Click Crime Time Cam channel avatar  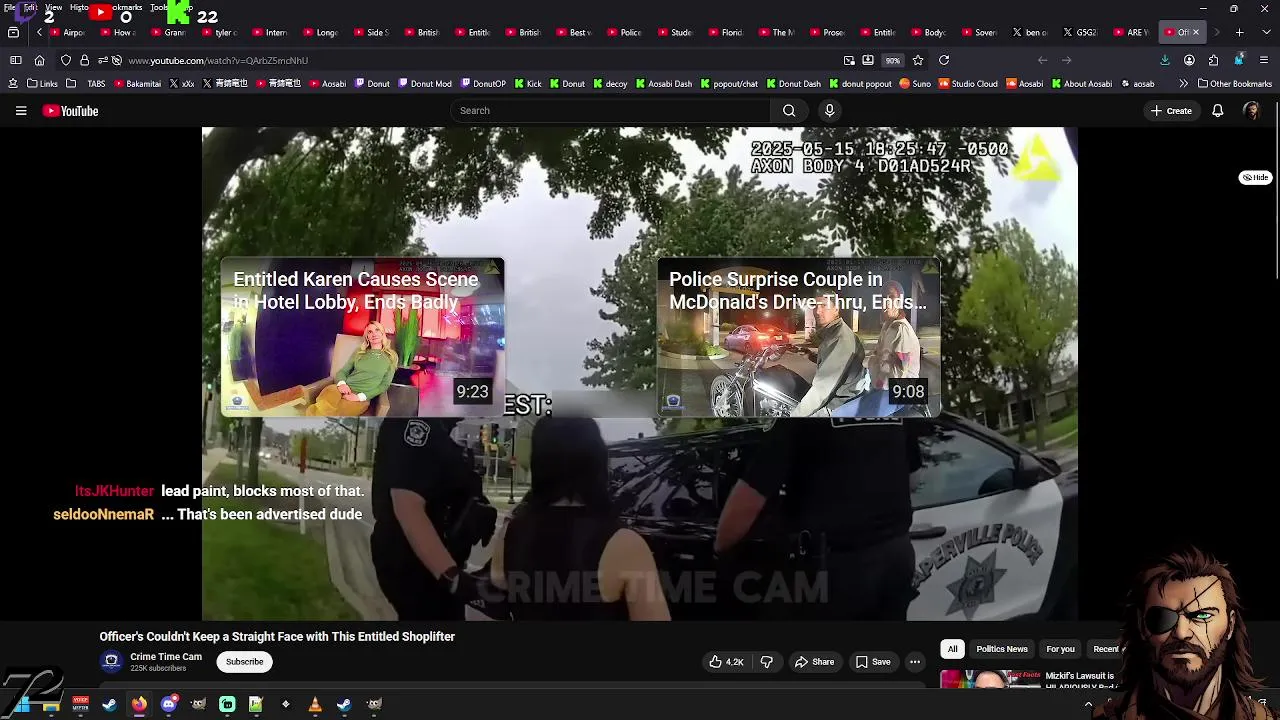(x=111, y=661)
